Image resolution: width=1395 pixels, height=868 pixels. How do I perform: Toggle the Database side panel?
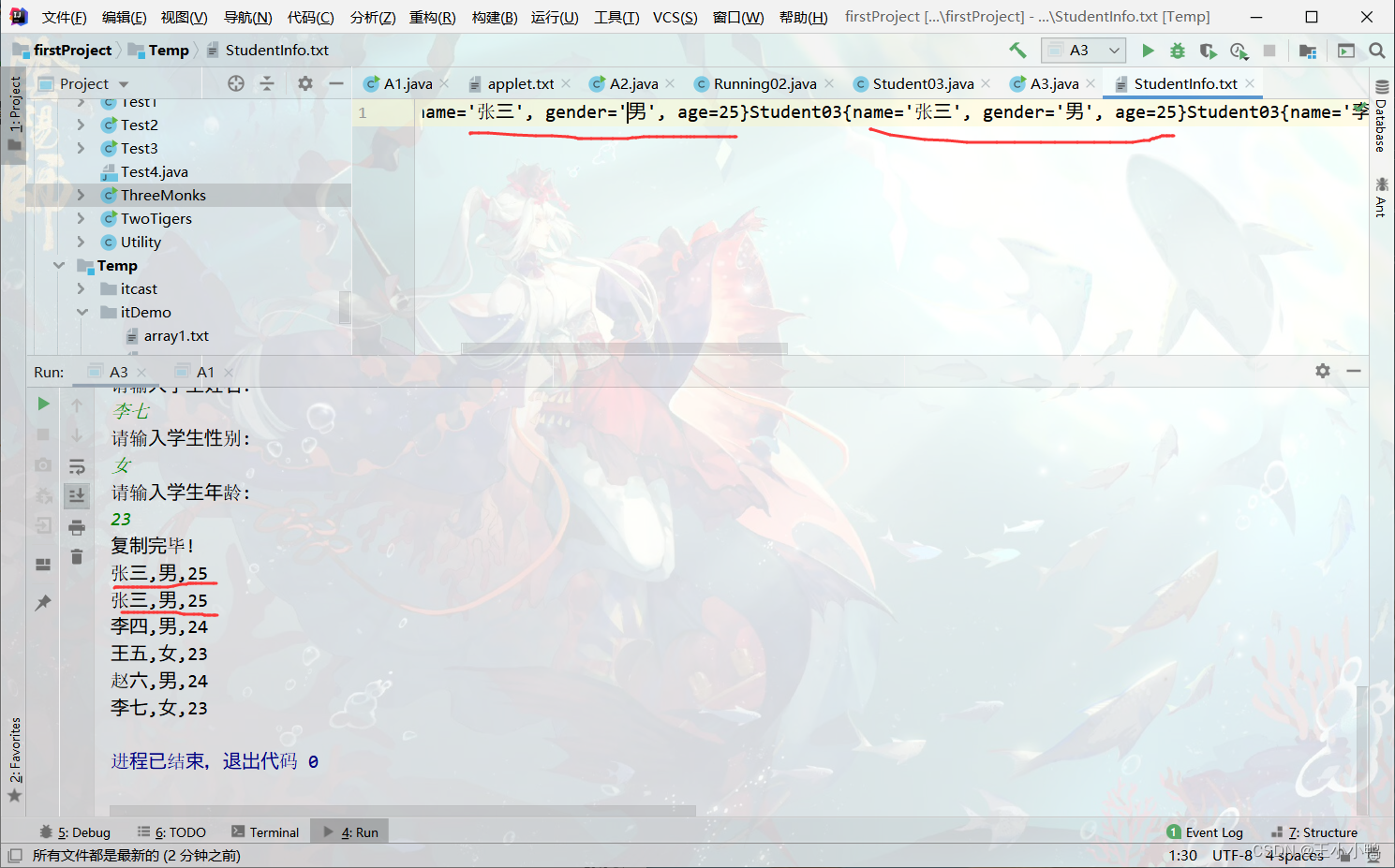pyautogui.click(x=1381, y=116)
